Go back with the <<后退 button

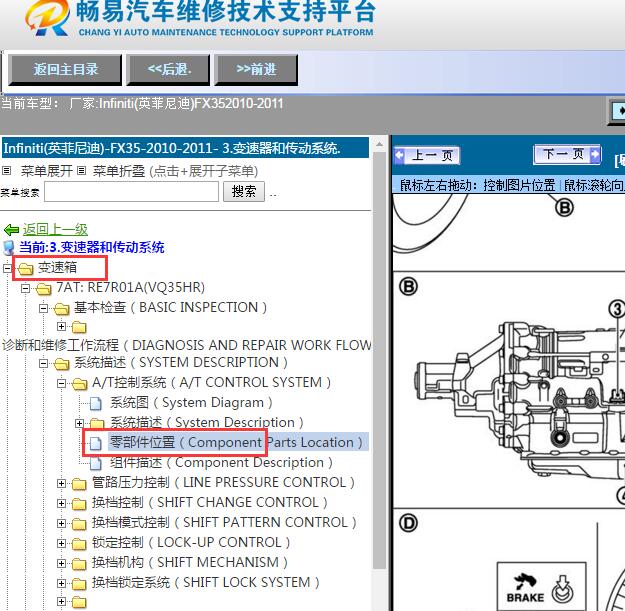pyautogui.click(x=168, y=70)
